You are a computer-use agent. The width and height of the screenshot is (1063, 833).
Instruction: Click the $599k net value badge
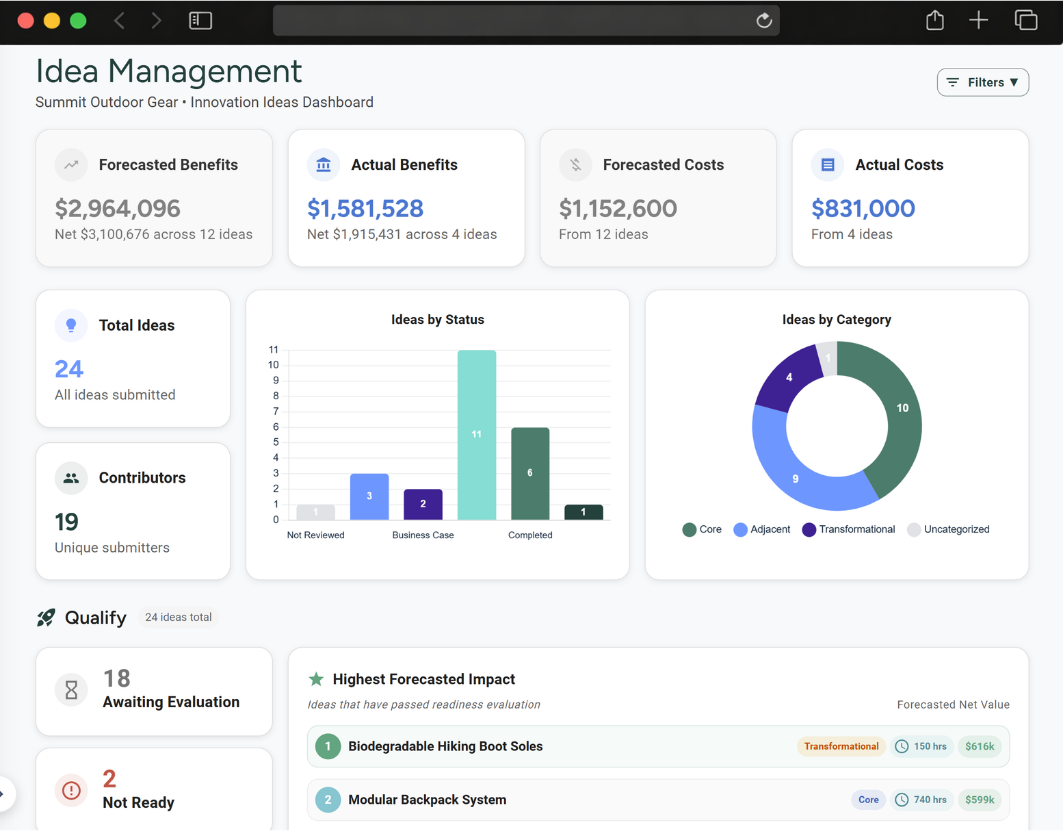[980, 800]
